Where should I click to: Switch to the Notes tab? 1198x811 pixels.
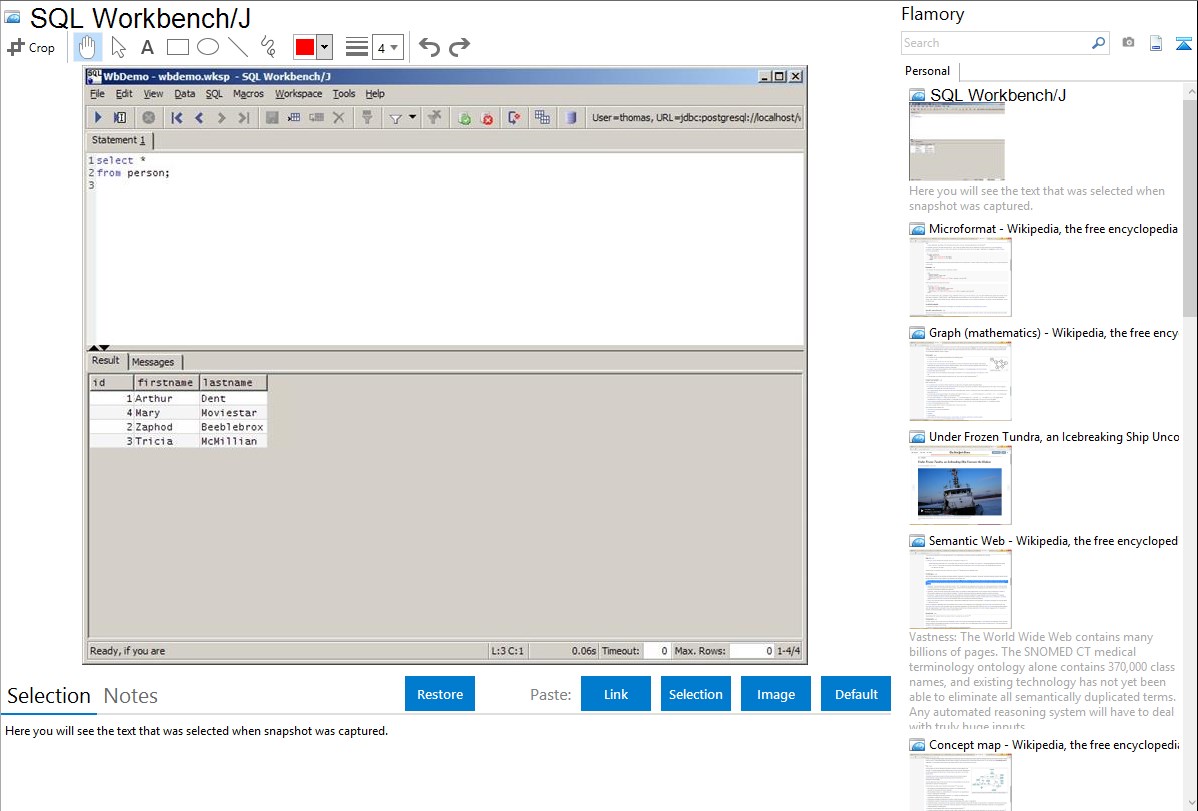point(131,696)
